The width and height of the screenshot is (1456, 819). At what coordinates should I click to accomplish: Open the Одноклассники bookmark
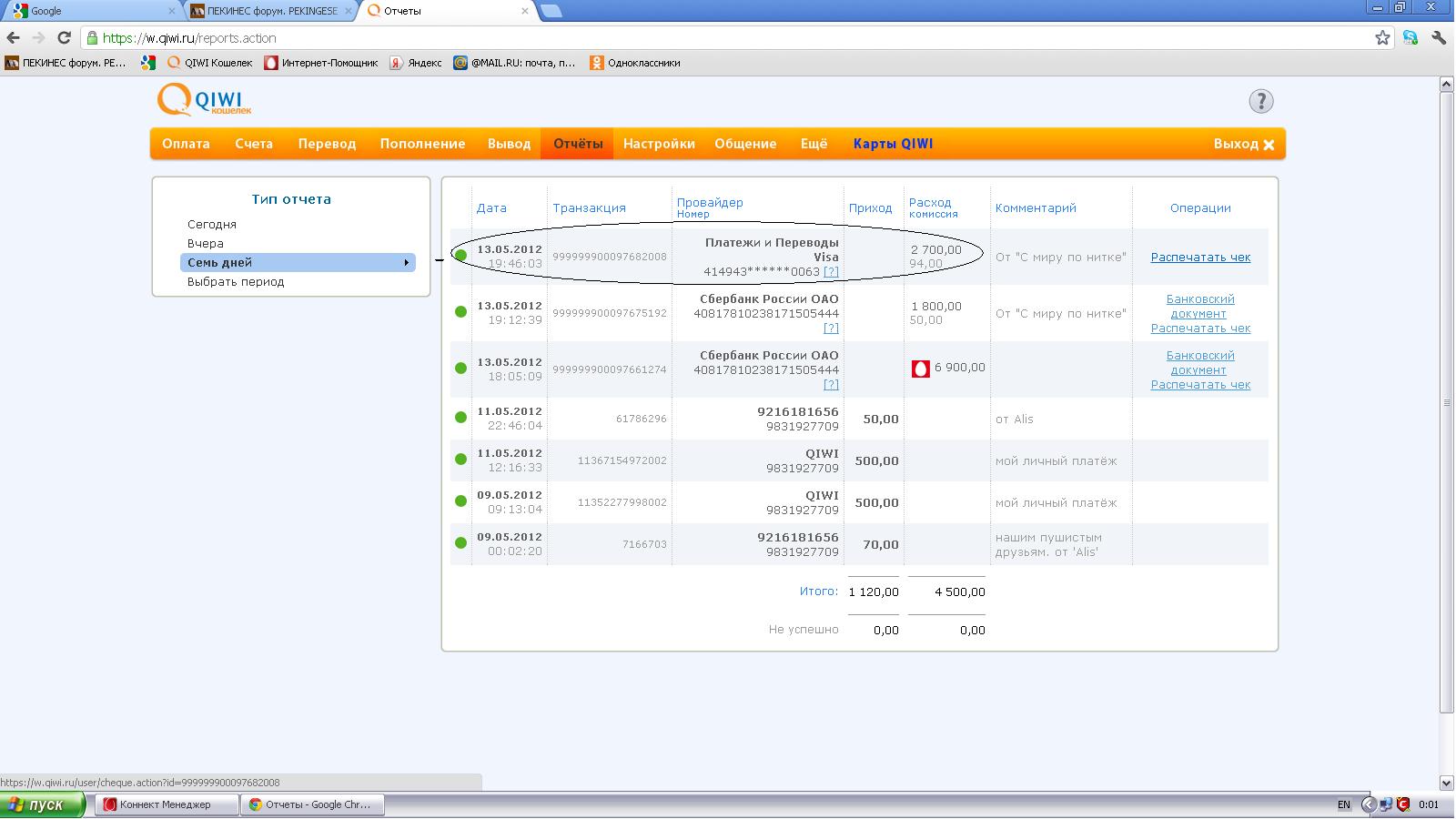tap(635, 63)
